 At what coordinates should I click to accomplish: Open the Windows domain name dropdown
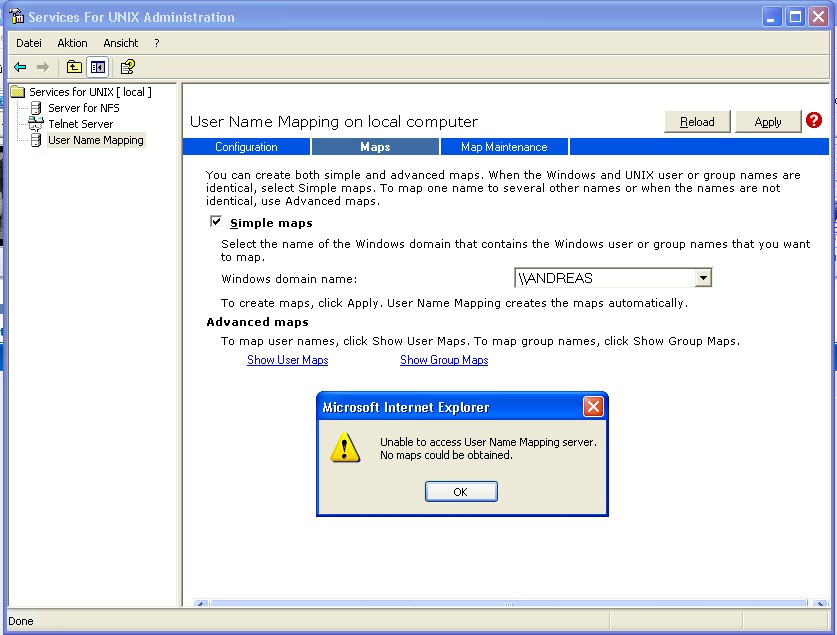click(x=703, y=278)
